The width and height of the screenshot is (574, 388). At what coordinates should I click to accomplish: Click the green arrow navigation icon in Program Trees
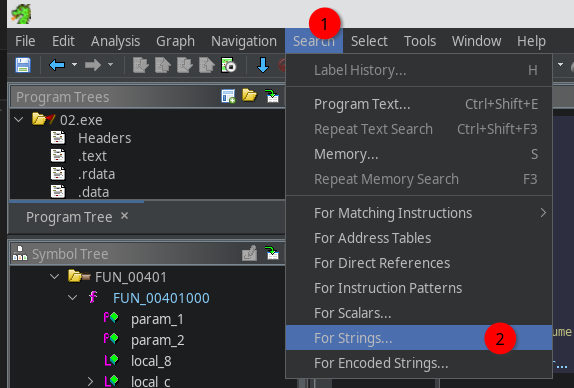(272, 96)
